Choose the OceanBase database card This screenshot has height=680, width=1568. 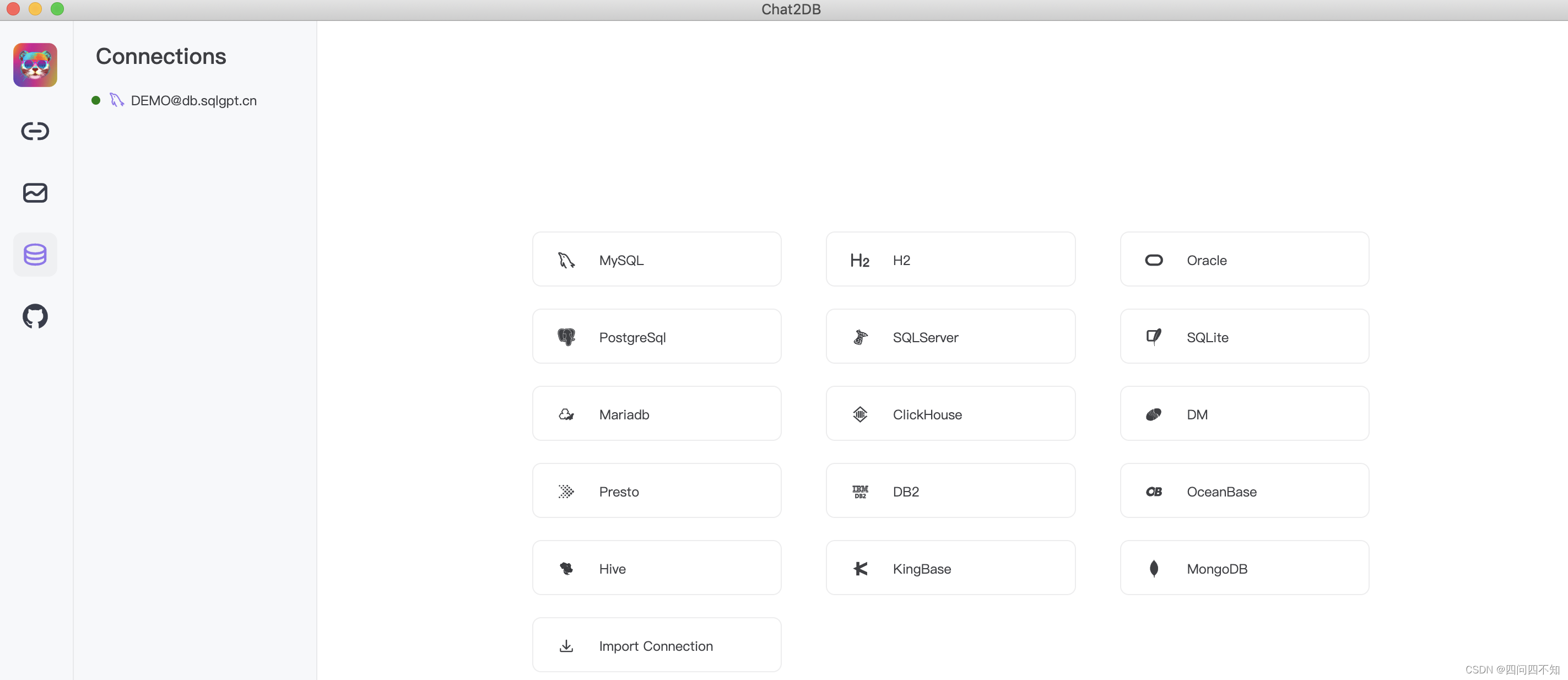[x=1244, y=492]
